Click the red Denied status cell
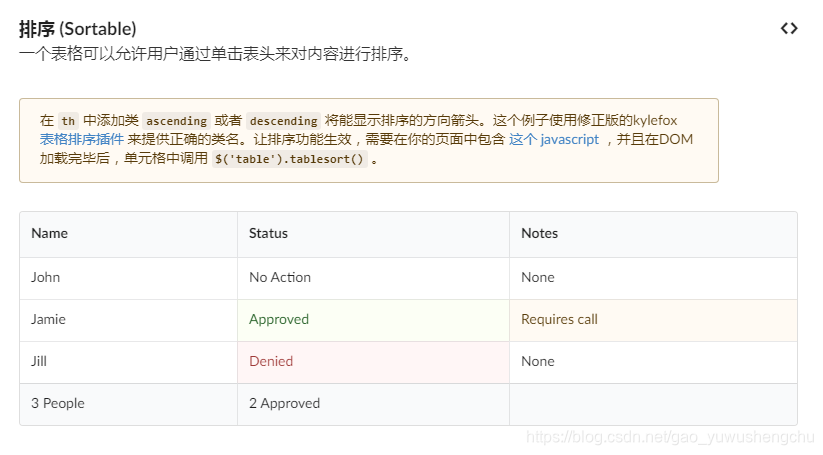 coord(373,362)
